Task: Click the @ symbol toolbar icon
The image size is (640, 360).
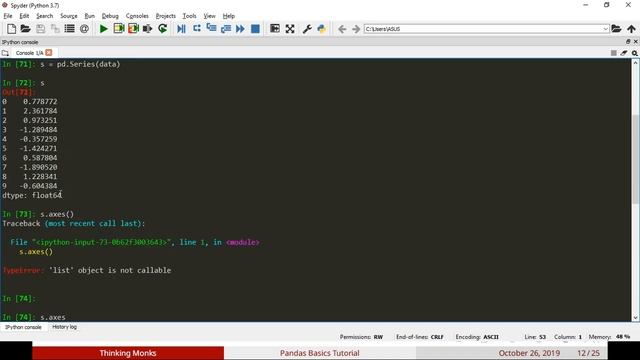Action: 84,29
